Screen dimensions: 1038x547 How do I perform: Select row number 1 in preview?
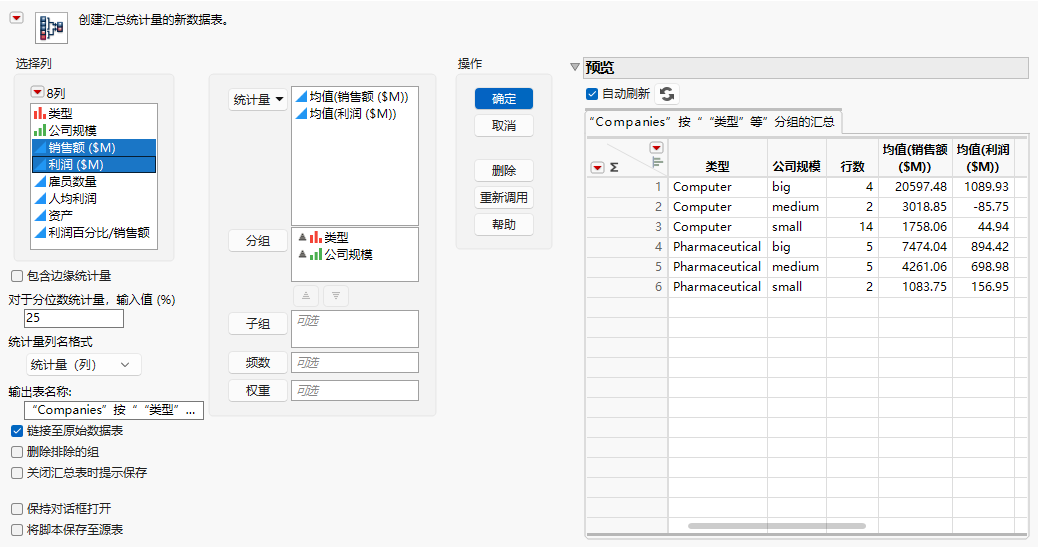click(627, 187)
